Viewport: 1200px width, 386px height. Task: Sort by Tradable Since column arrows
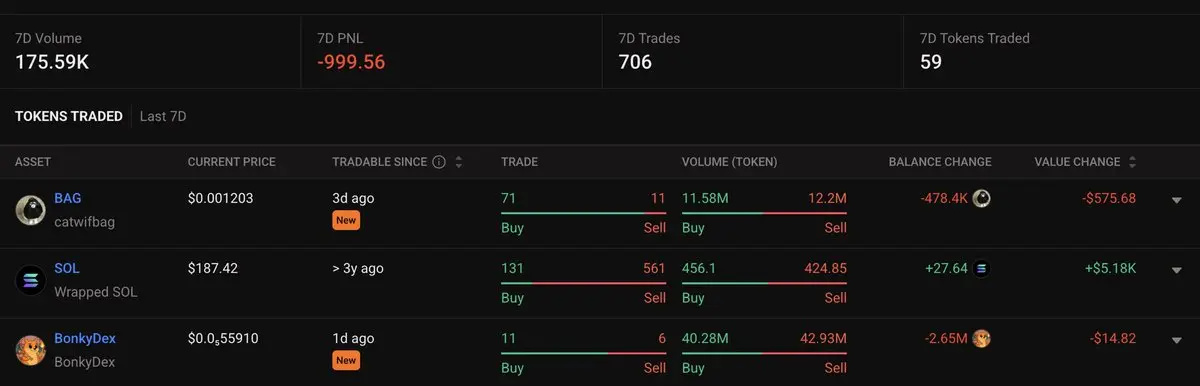[x=459, y=162]
